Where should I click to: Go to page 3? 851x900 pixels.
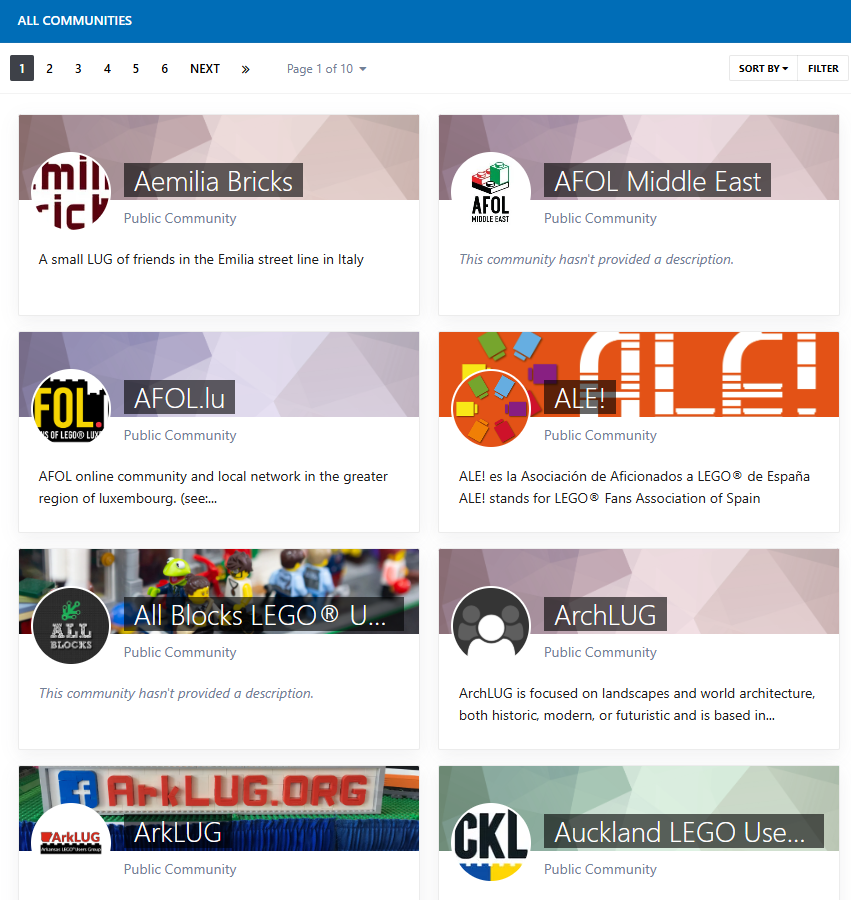coord(78,69)
